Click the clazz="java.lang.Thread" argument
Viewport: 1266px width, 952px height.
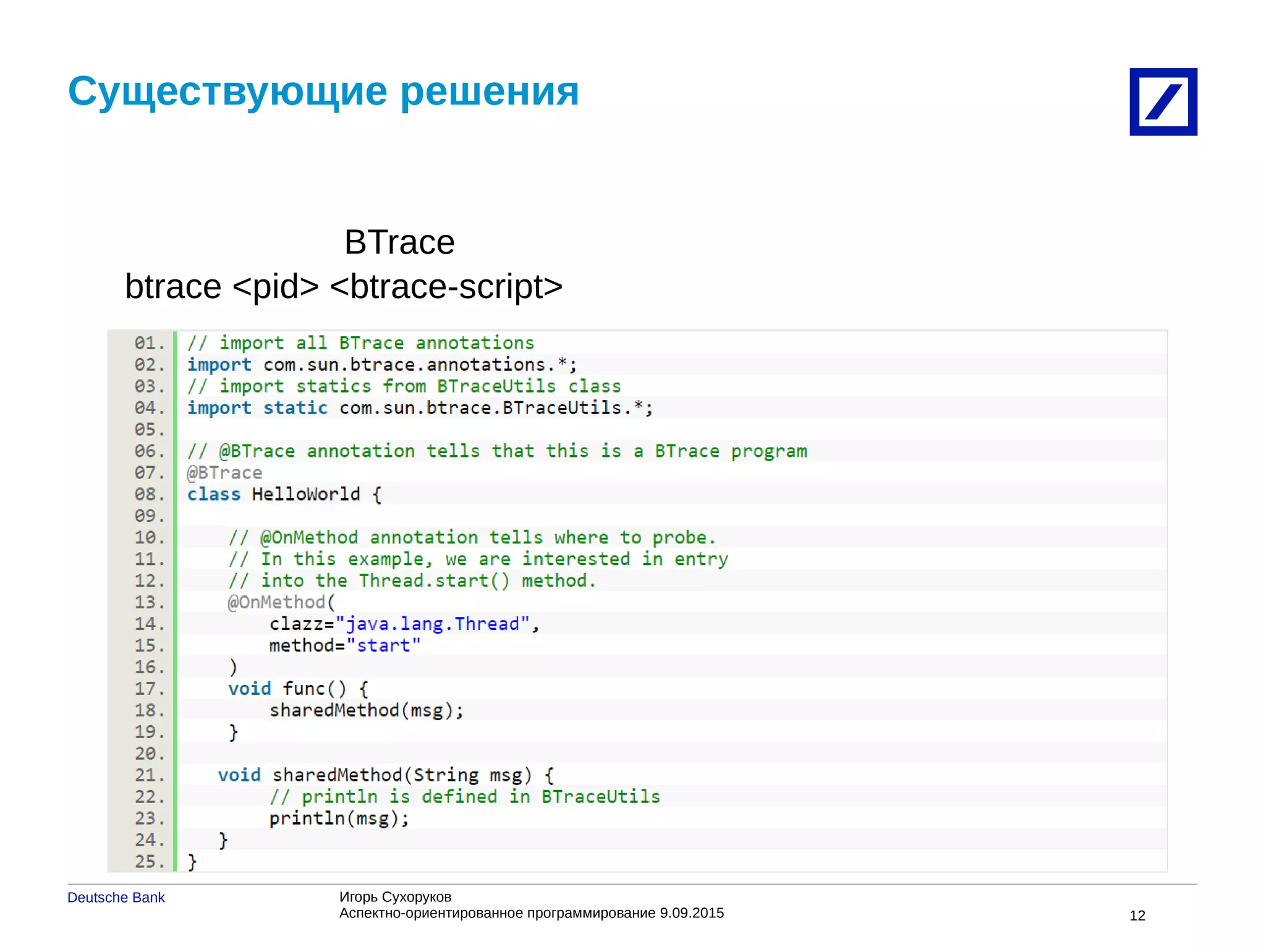pyautogui.click(x=404, y=624)
